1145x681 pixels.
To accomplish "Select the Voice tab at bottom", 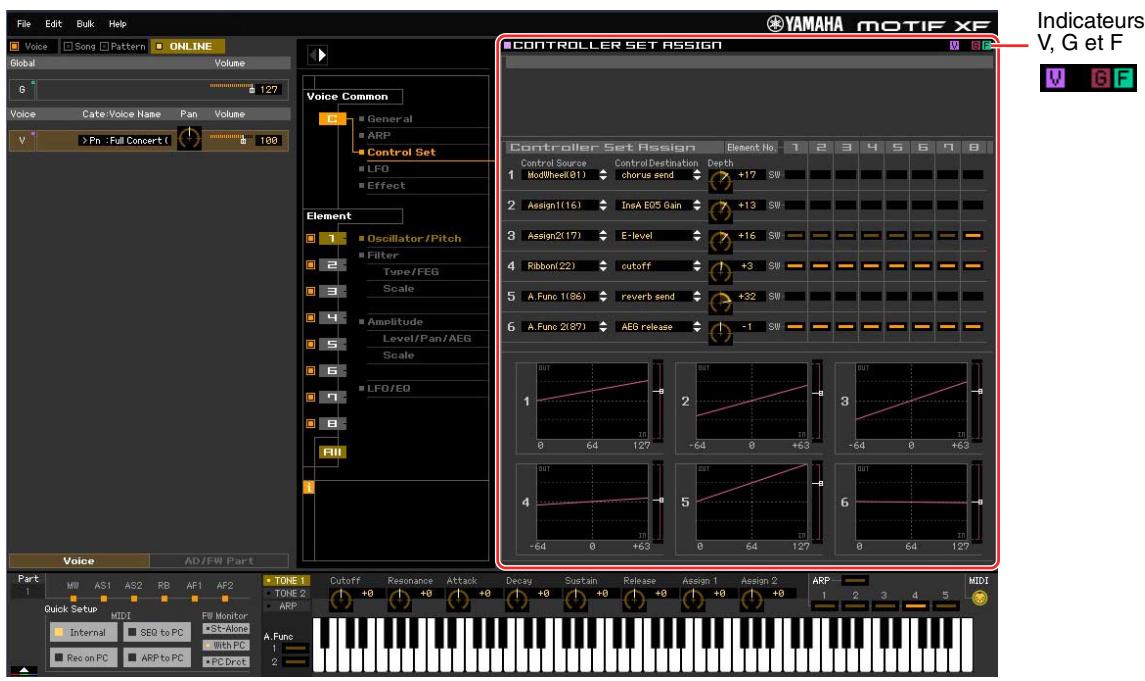I will click(79, 561).
